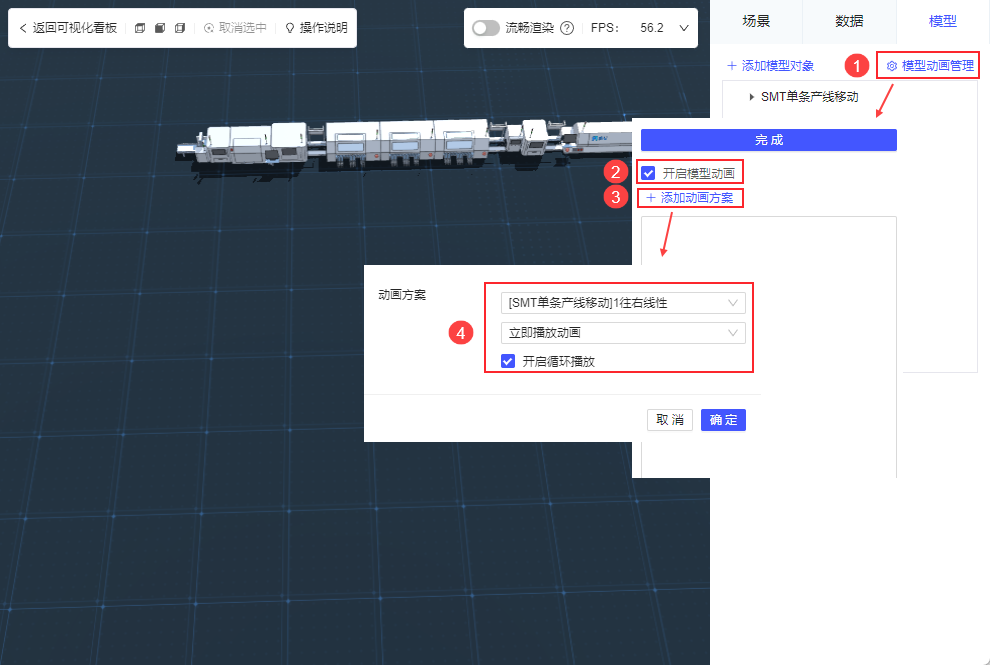Click 取消选中 deselect button
The width and height of the screenshot is (990, 665).
tap(235, 28)
